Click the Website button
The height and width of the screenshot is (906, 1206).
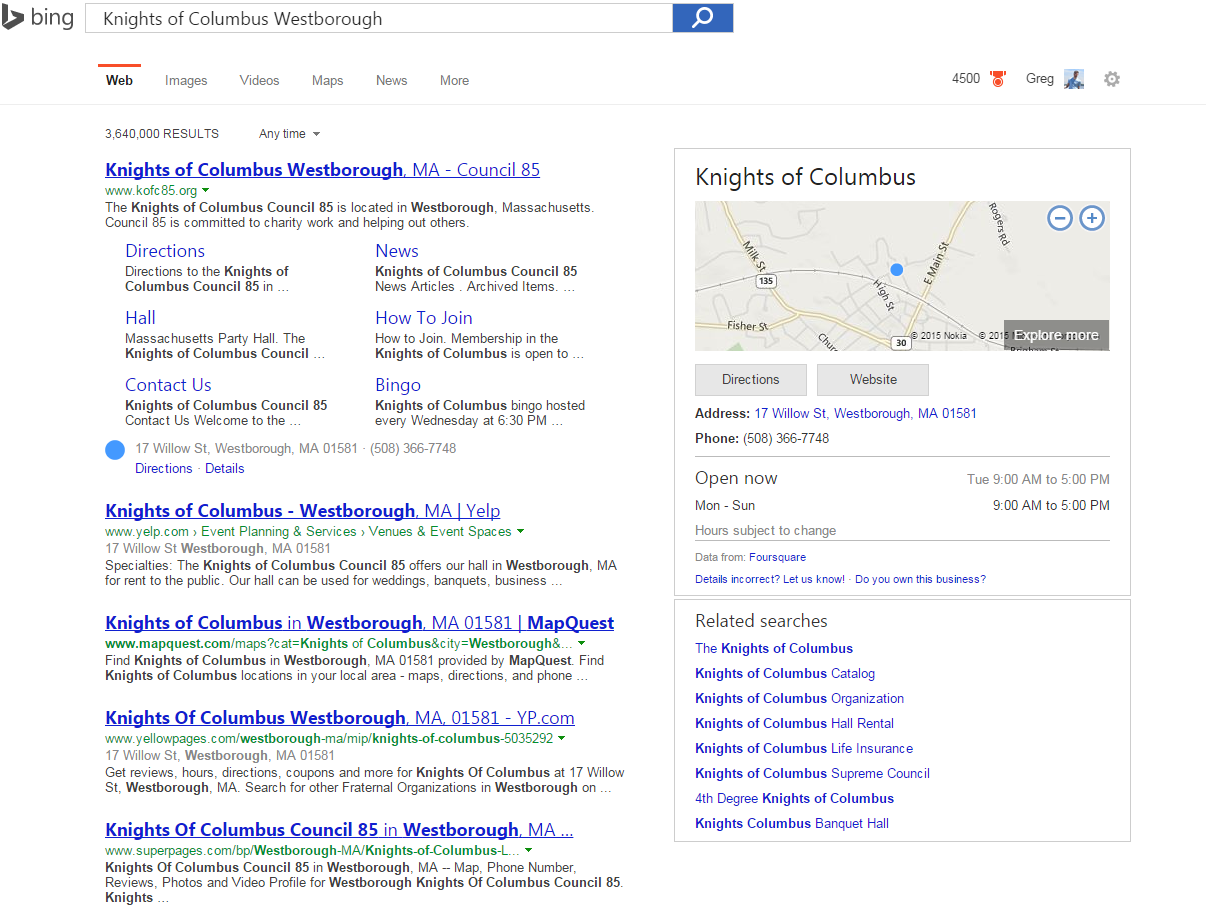[x=873, y=379]
